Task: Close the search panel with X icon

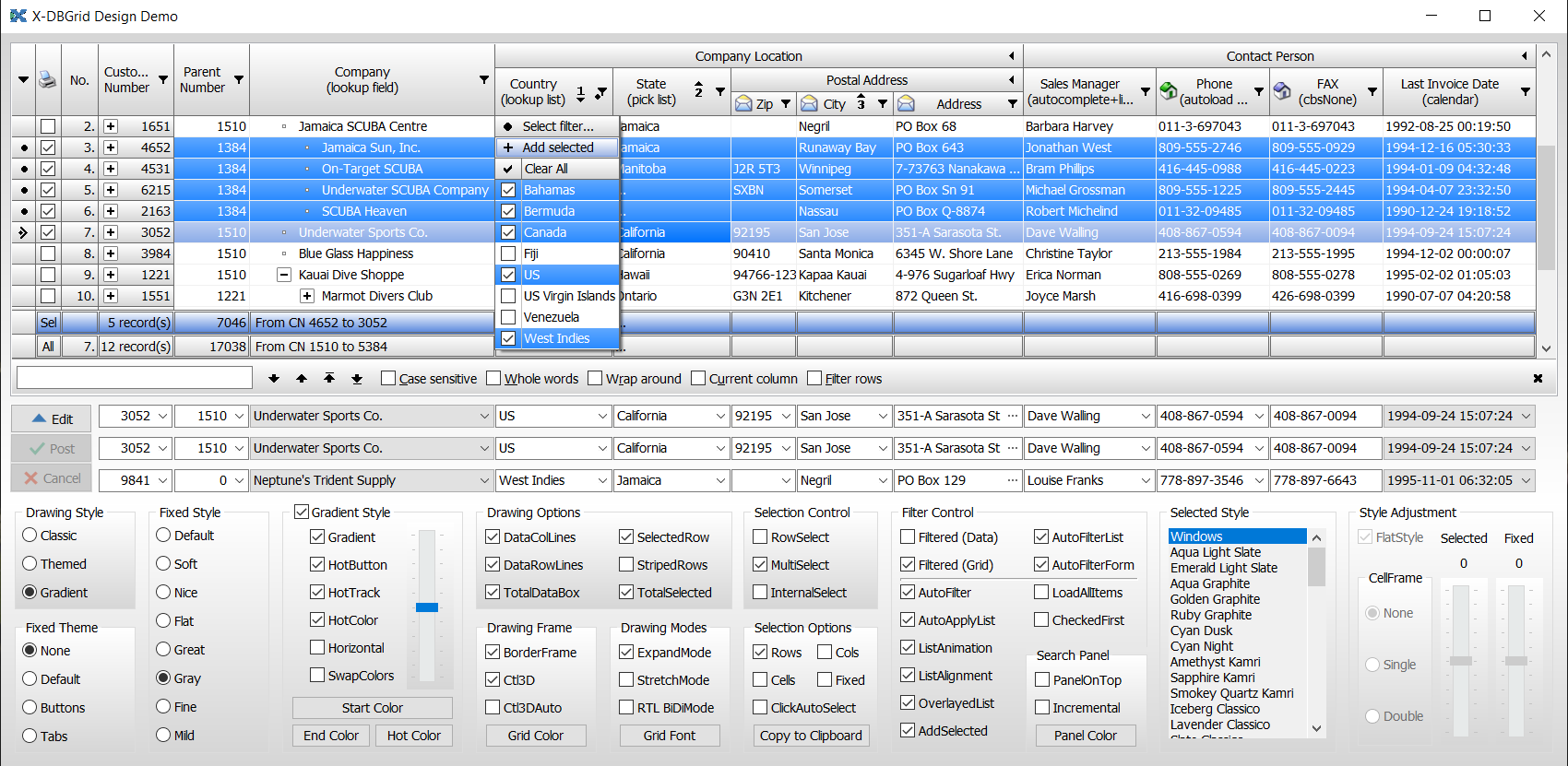Action: point(1538,379)
